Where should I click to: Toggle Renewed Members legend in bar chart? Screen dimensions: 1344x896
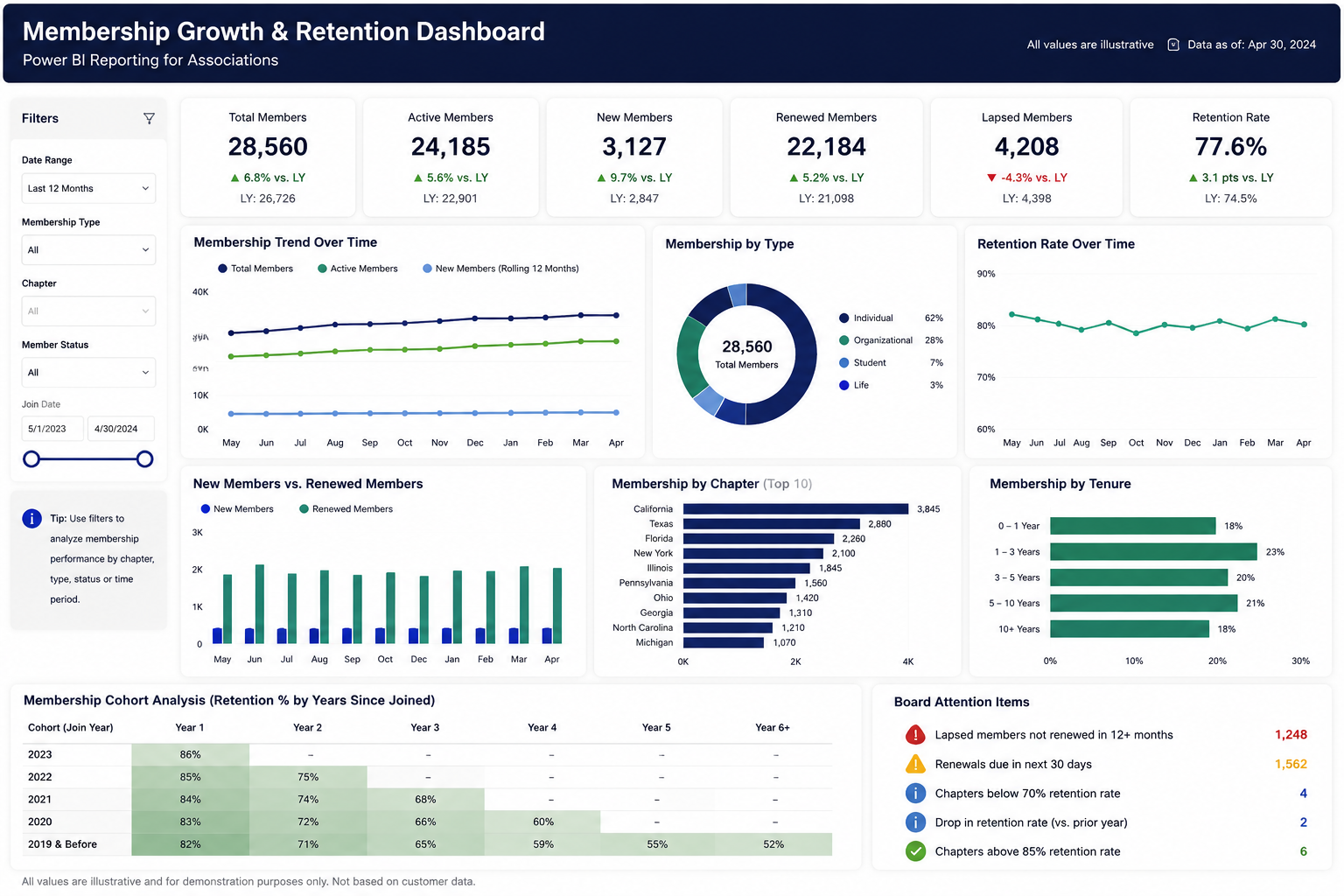(x=346, y=509)
